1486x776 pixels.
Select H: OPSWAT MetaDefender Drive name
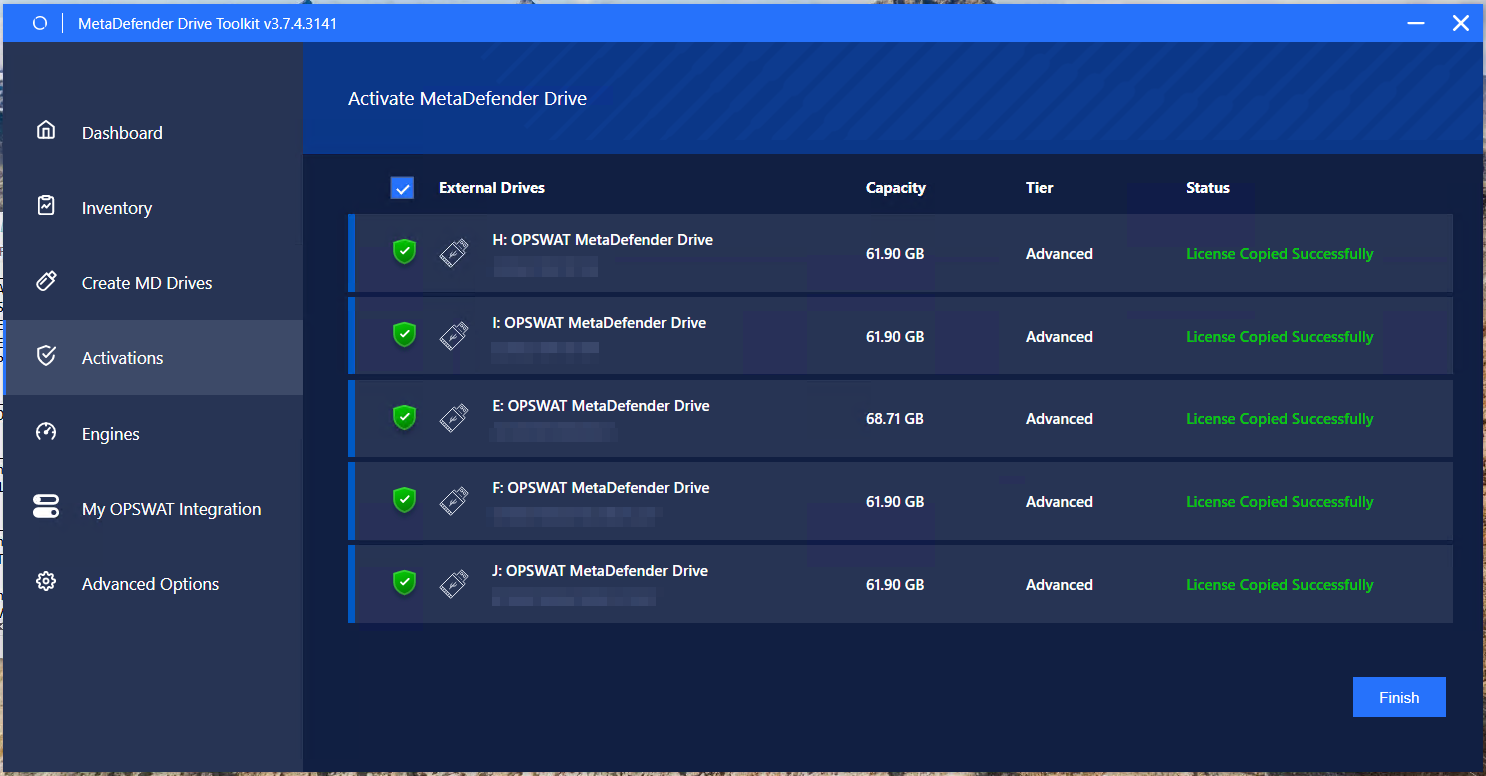point(603,240)
